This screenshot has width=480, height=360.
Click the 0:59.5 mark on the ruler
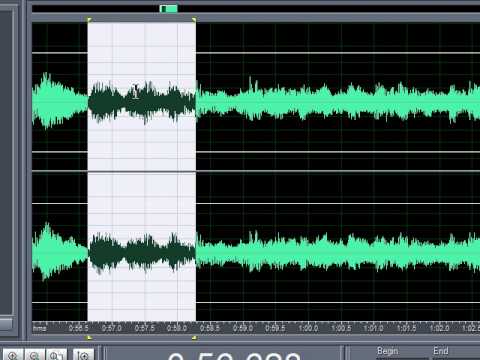[275, 328]
